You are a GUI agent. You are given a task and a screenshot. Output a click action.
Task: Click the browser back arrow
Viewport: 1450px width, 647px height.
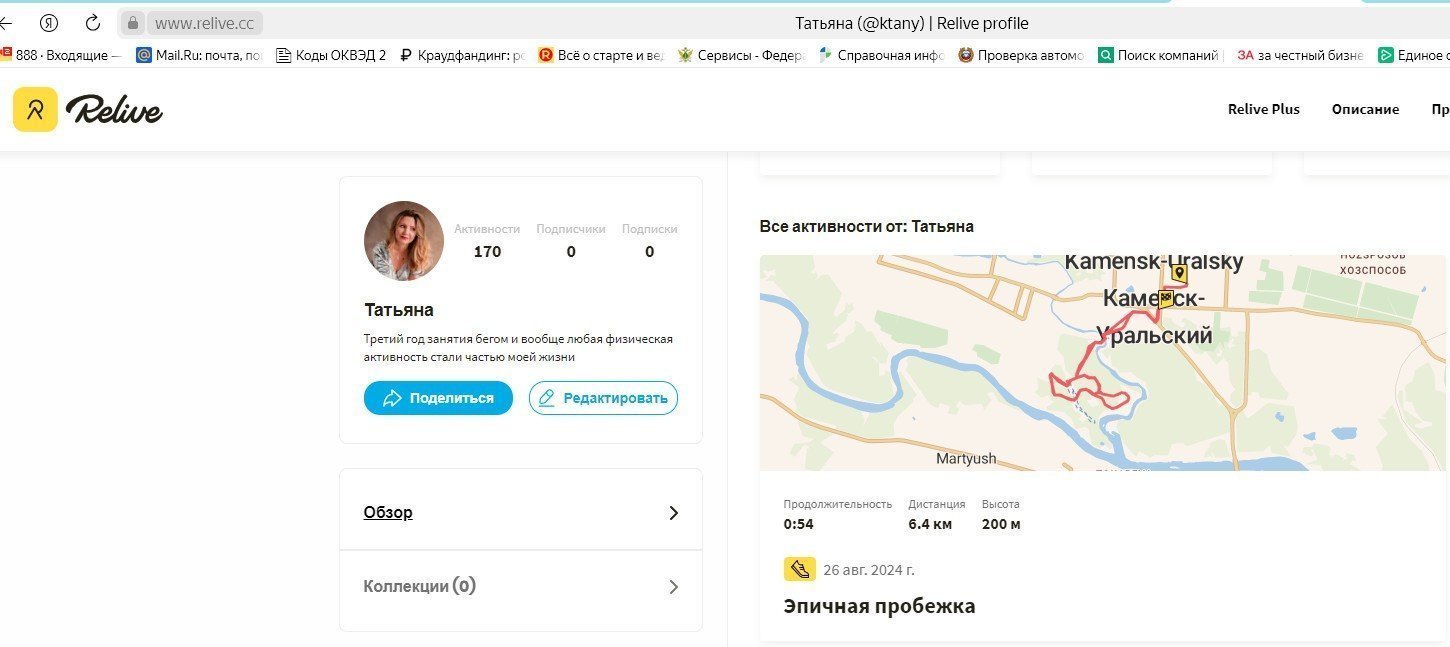[x=6, y=23]
